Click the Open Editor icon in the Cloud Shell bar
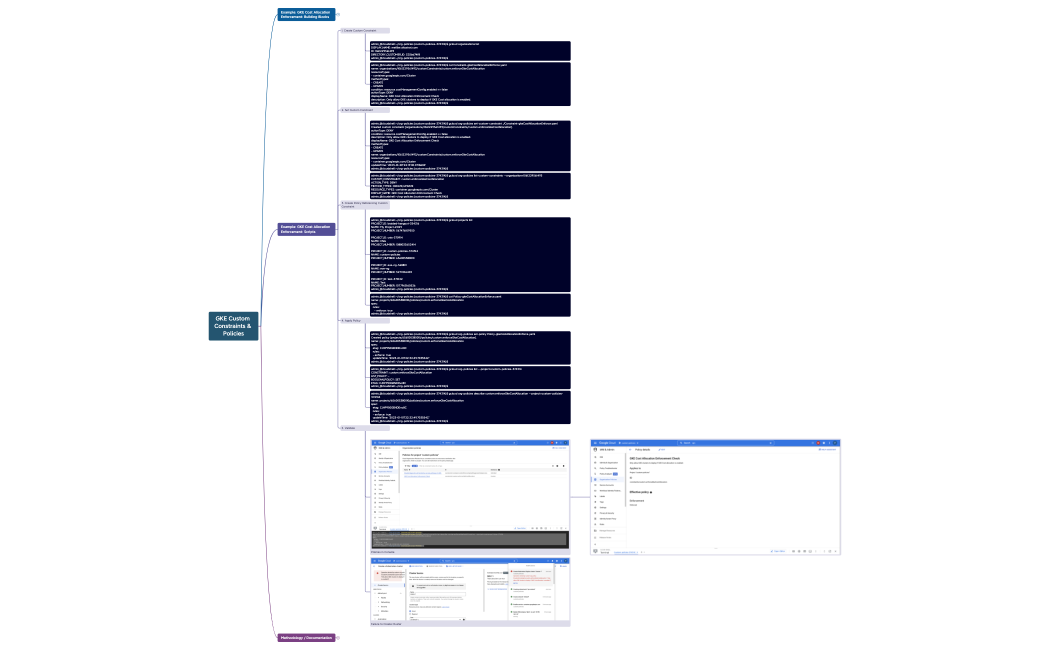 (520, 527)
